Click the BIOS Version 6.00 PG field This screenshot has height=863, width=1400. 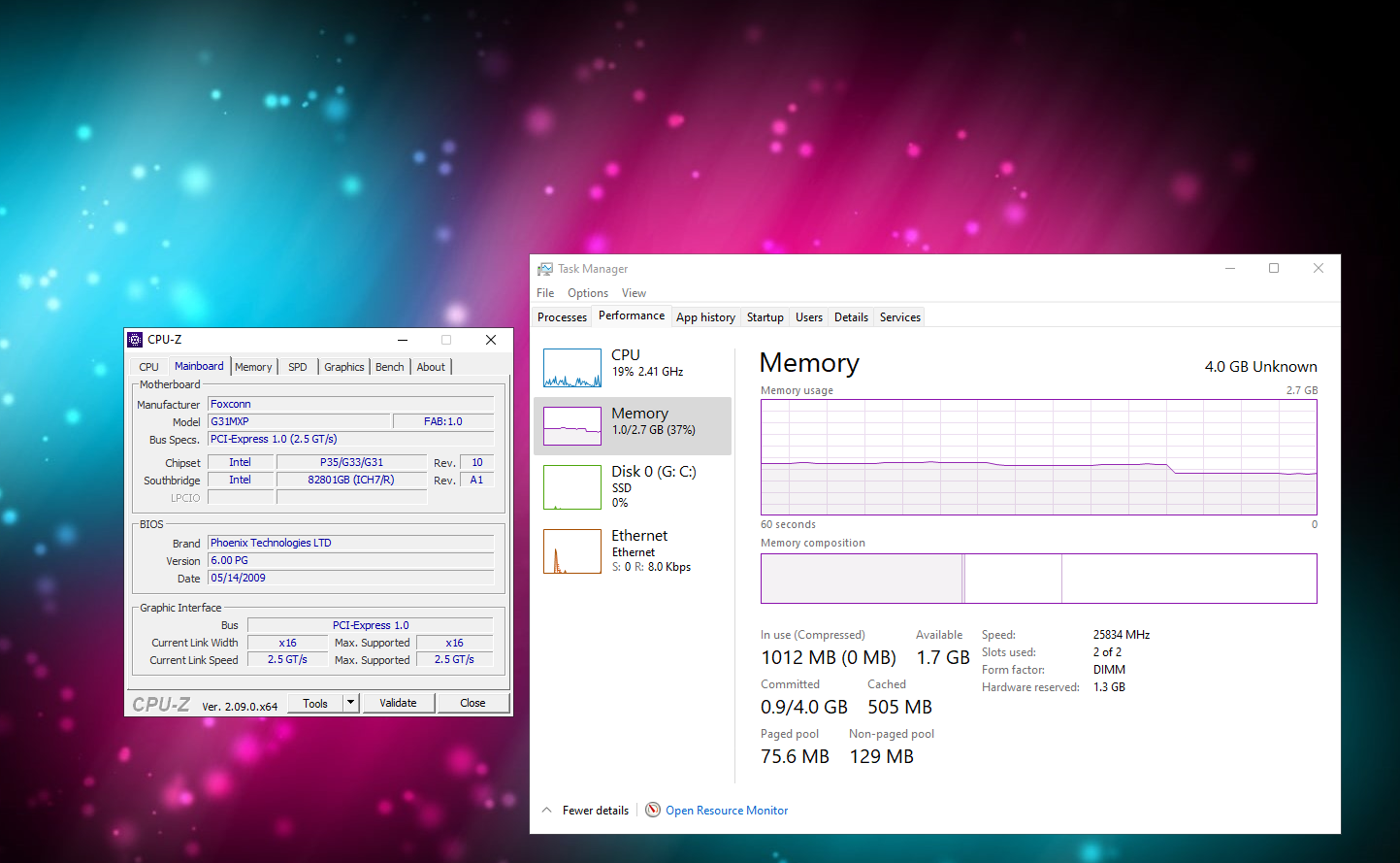click(351, 560)
